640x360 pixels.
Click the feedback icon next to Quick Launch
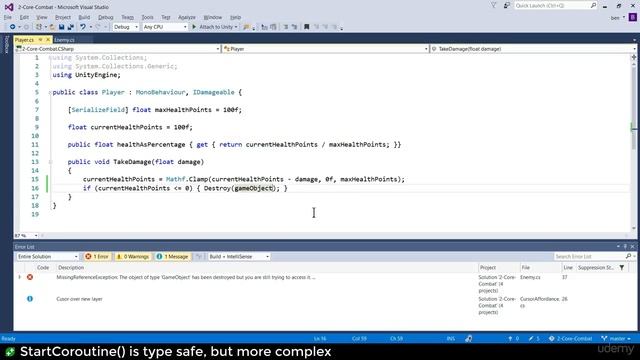pyautogui.click(x=507, y=5)
